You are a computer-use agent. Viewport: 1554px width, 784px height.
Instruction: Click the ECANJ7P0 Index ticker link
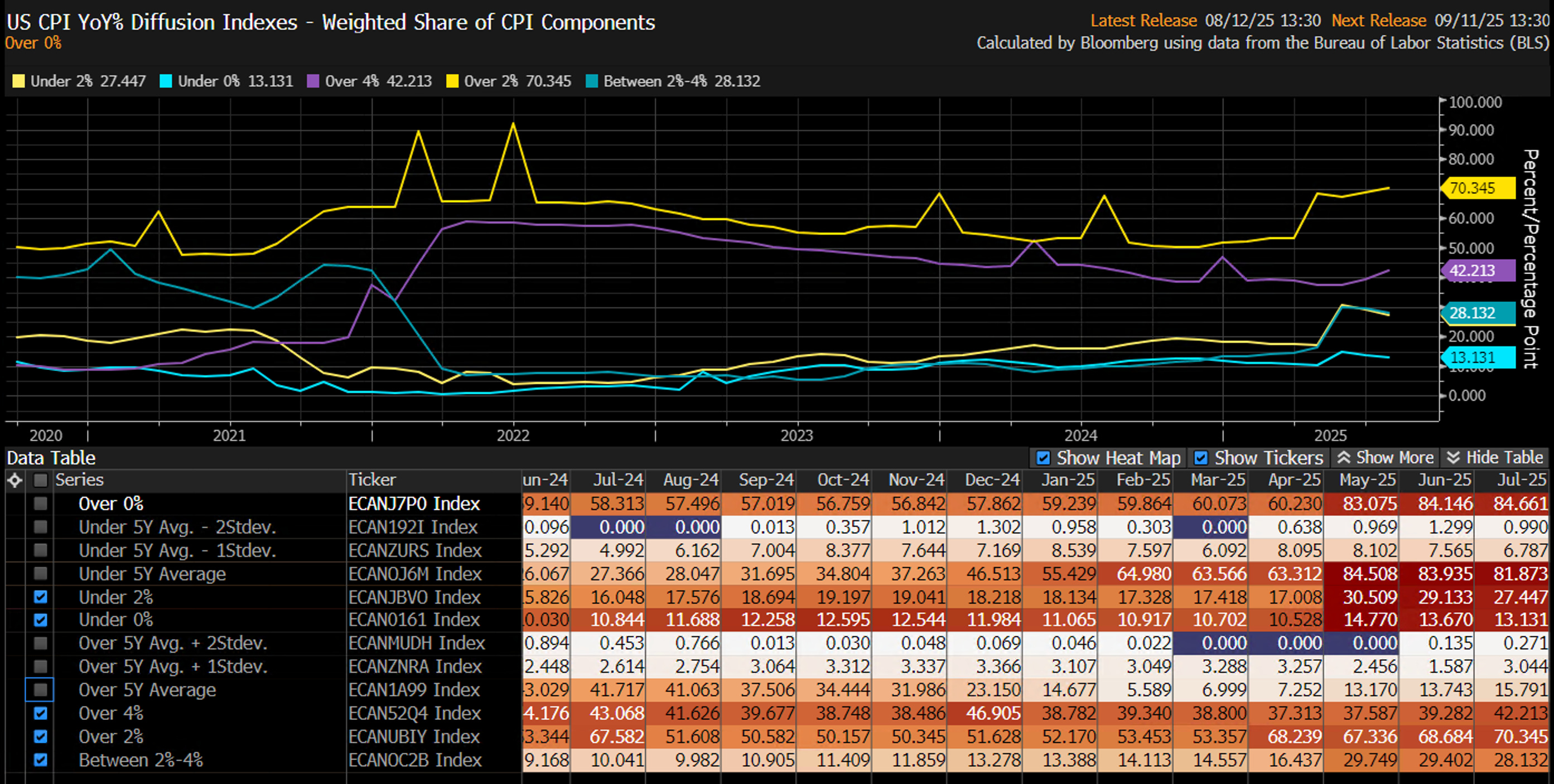point(414,504)
